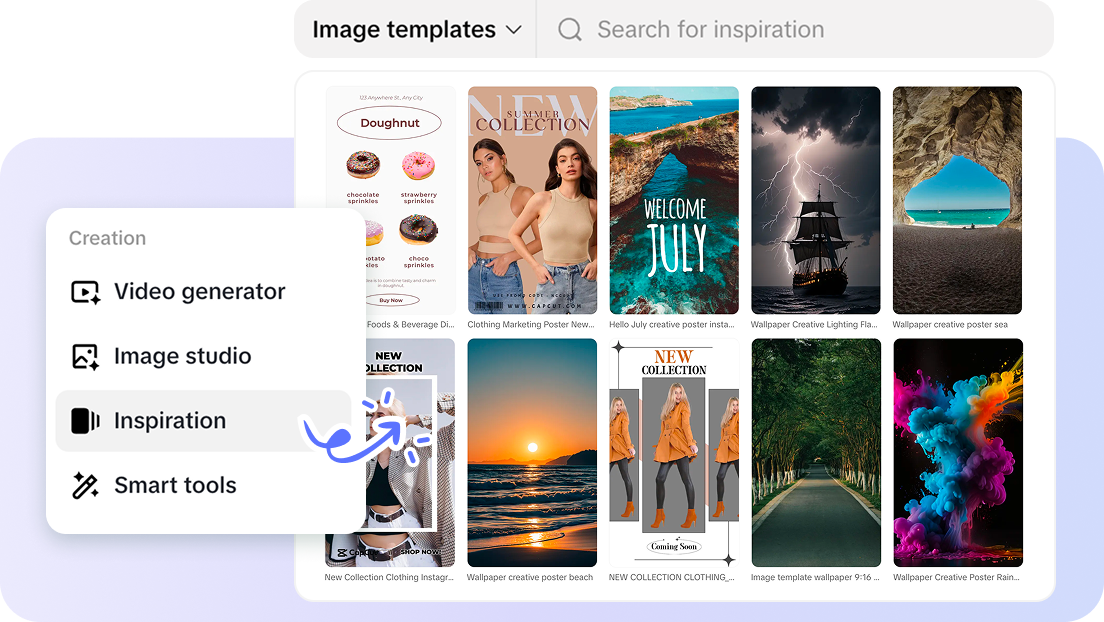Open 'Video generator' from the Creation menu
The image size is (1104, 622).
pyautogui.click(x=198, y=291)
